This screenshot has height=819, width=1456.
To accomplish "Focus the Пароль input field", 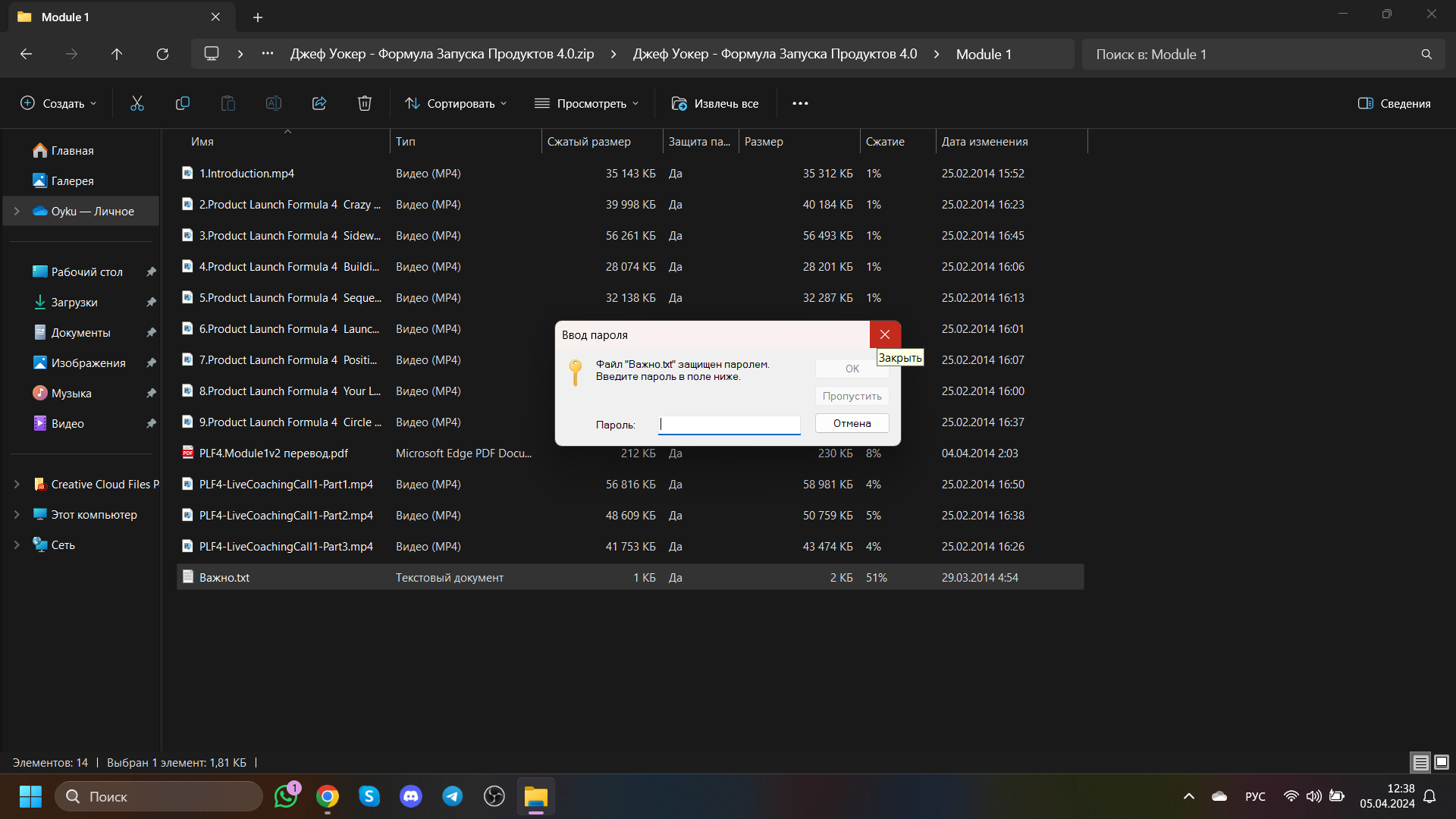I will click(x=730, y=425).
